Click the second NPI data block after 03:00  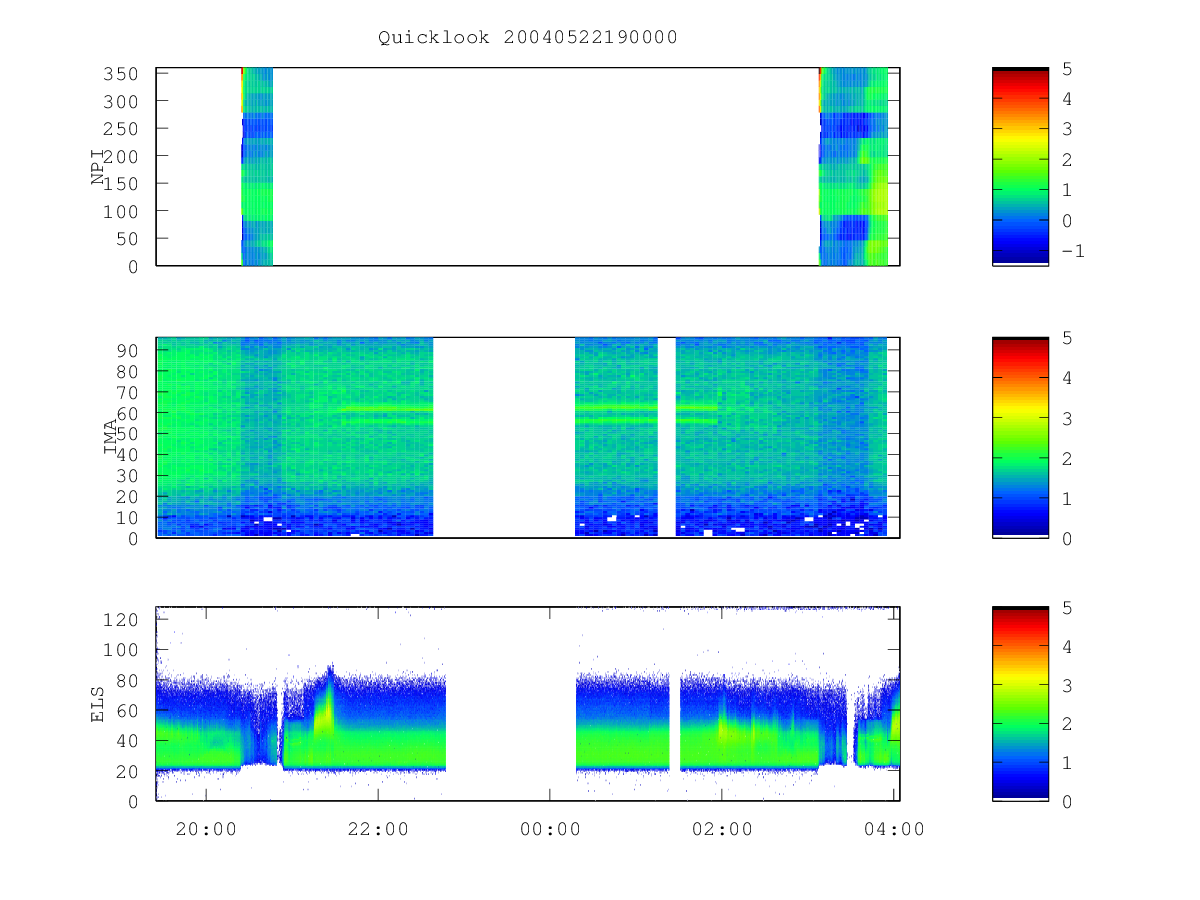pos(853,166)
